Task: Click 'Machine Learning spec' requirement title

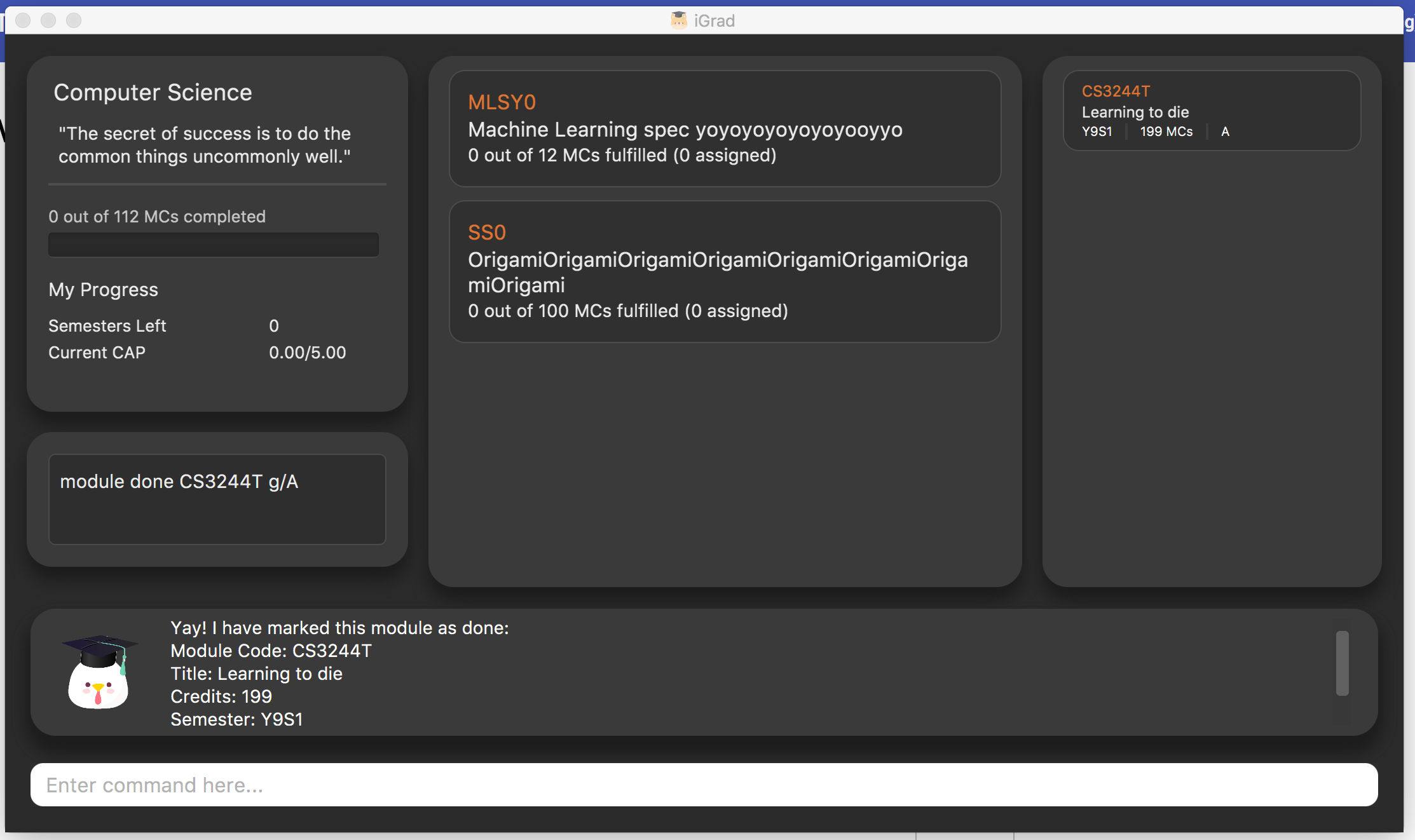Action: click(685, 130)
